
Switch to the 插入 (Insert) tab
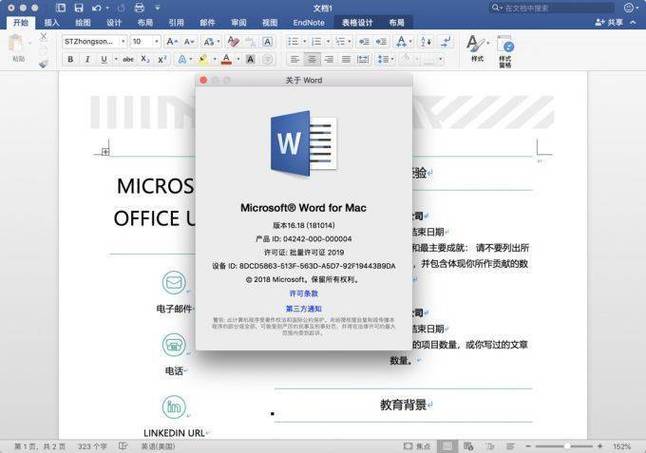pyautogui.click(x=51, y=23)
